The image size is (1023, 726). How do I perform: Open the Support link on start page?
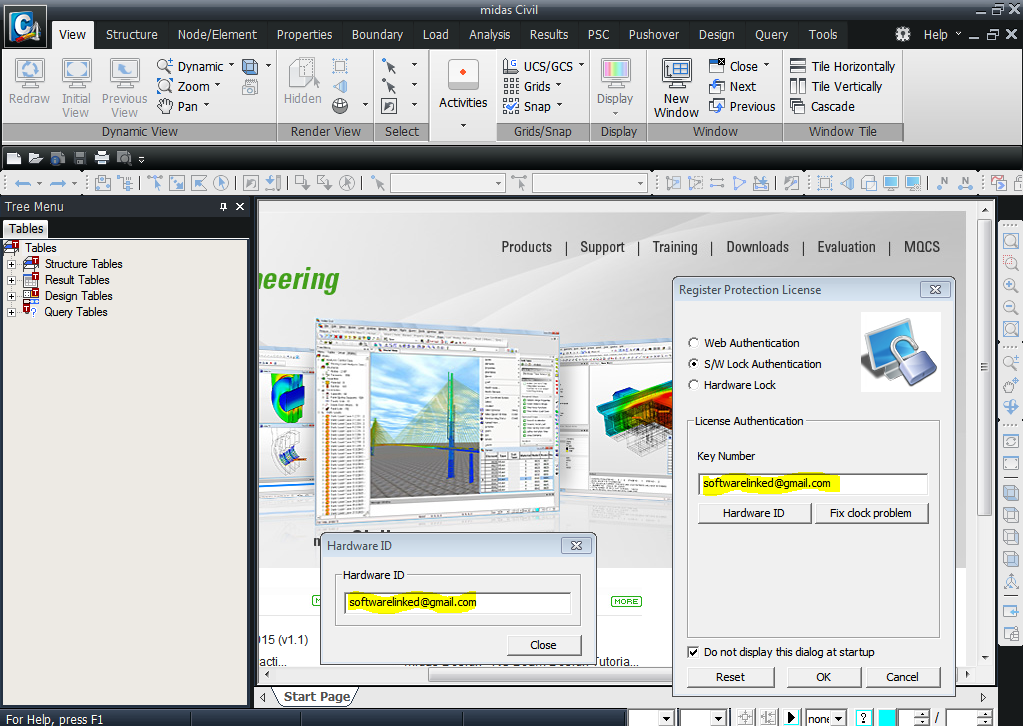tap(602, 247)
